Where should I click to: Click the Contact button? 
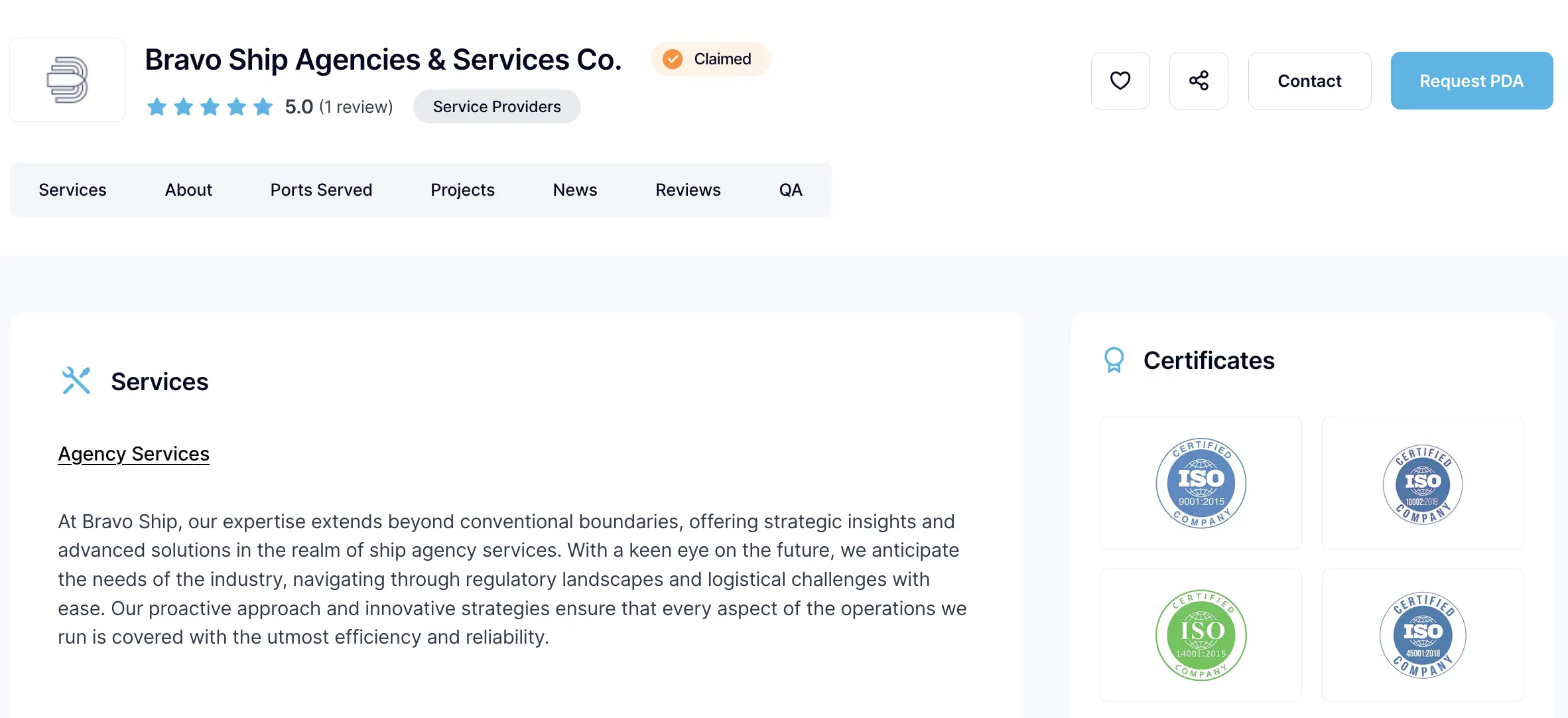tap(1309, 81)
